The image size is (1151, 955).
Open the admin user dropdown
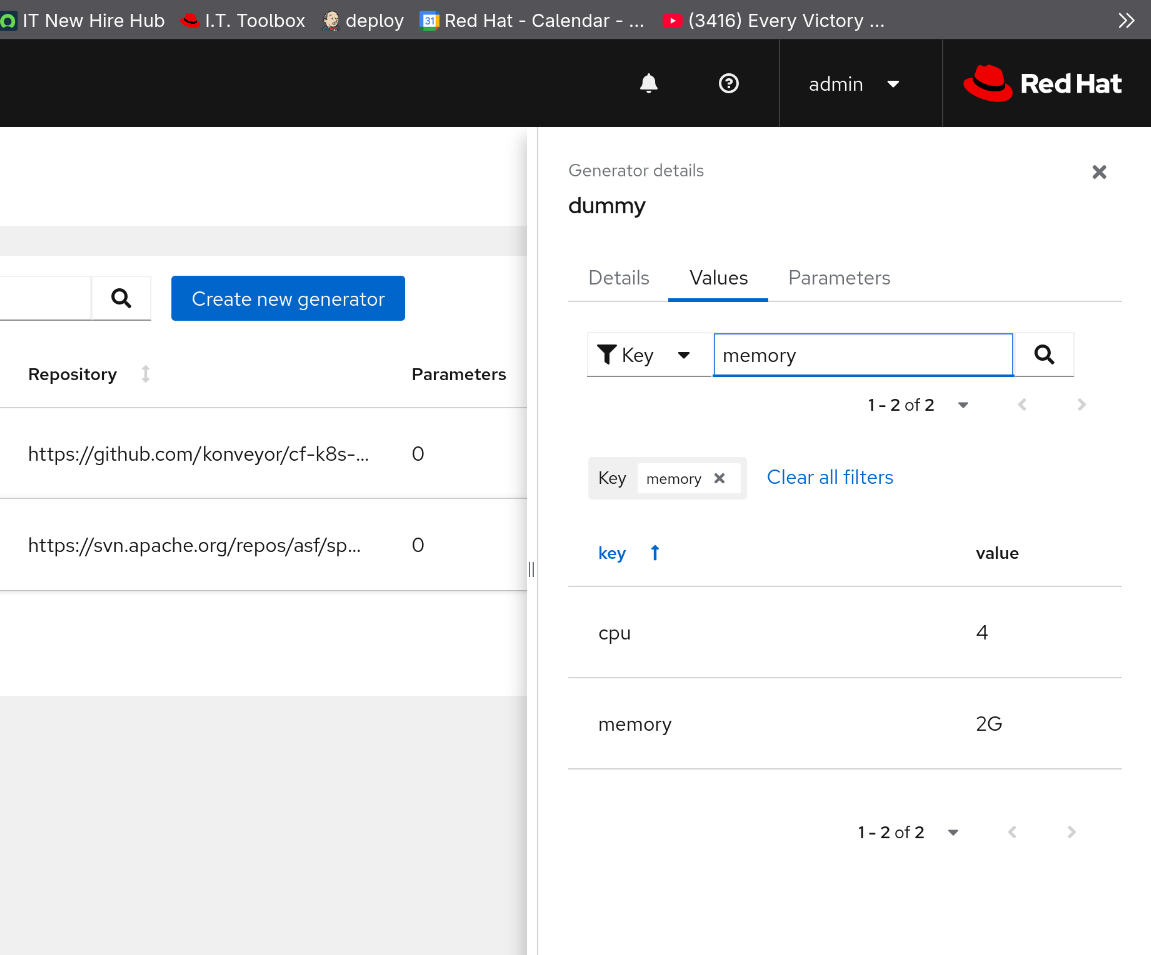(854, 84)
